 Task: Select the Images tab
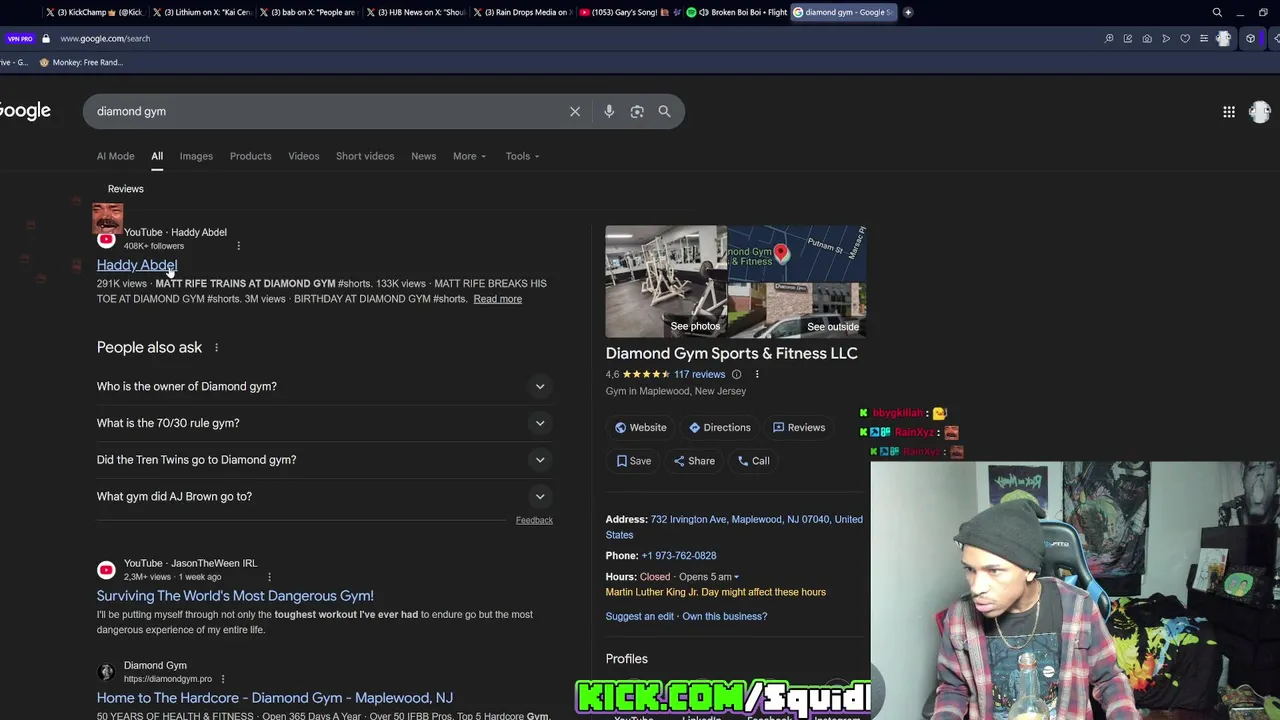(x=196, y=156)
